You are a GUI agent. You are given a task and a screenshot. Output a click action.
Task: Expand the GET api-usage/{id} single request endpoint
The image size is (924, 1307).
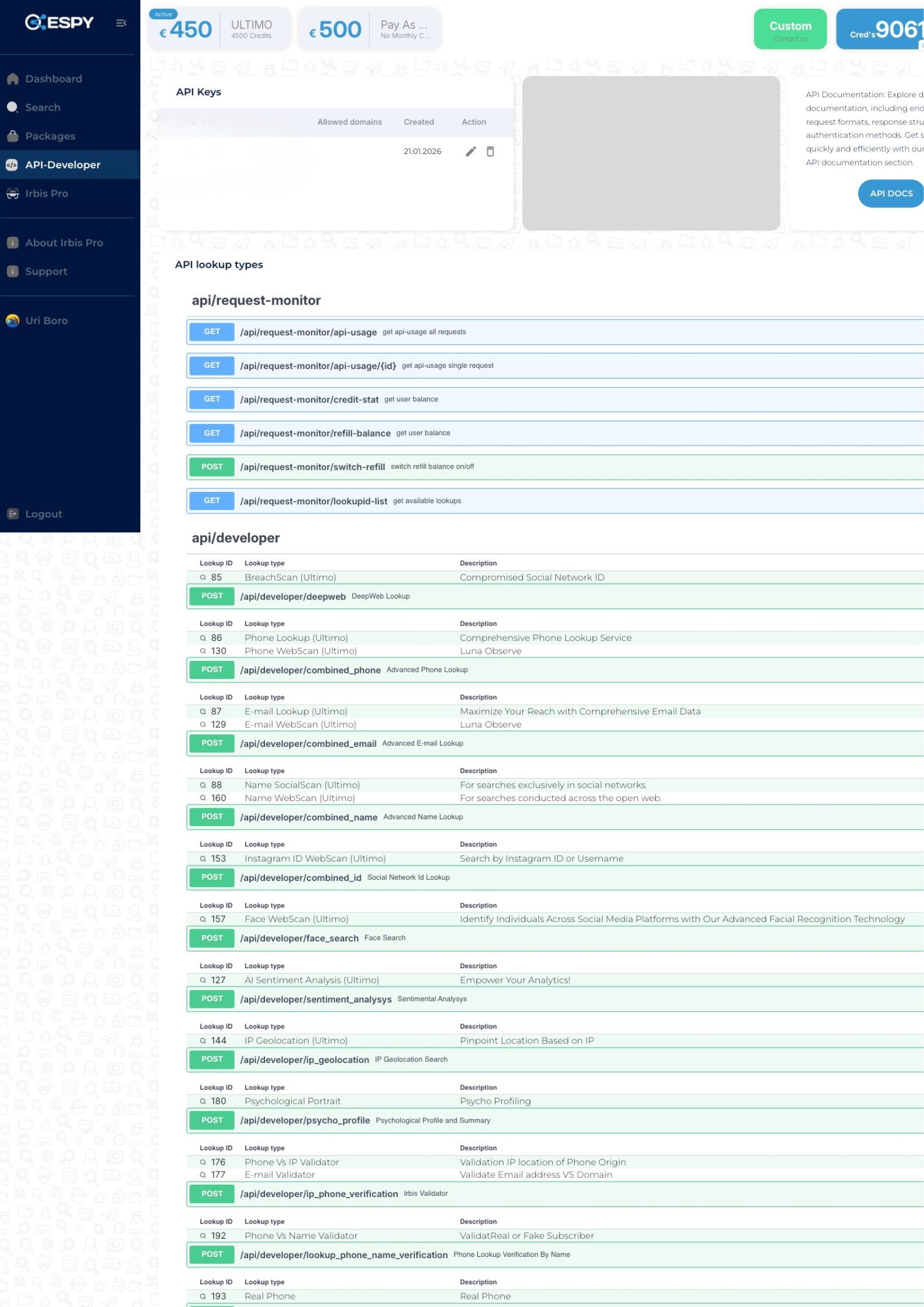pos(555,366)
